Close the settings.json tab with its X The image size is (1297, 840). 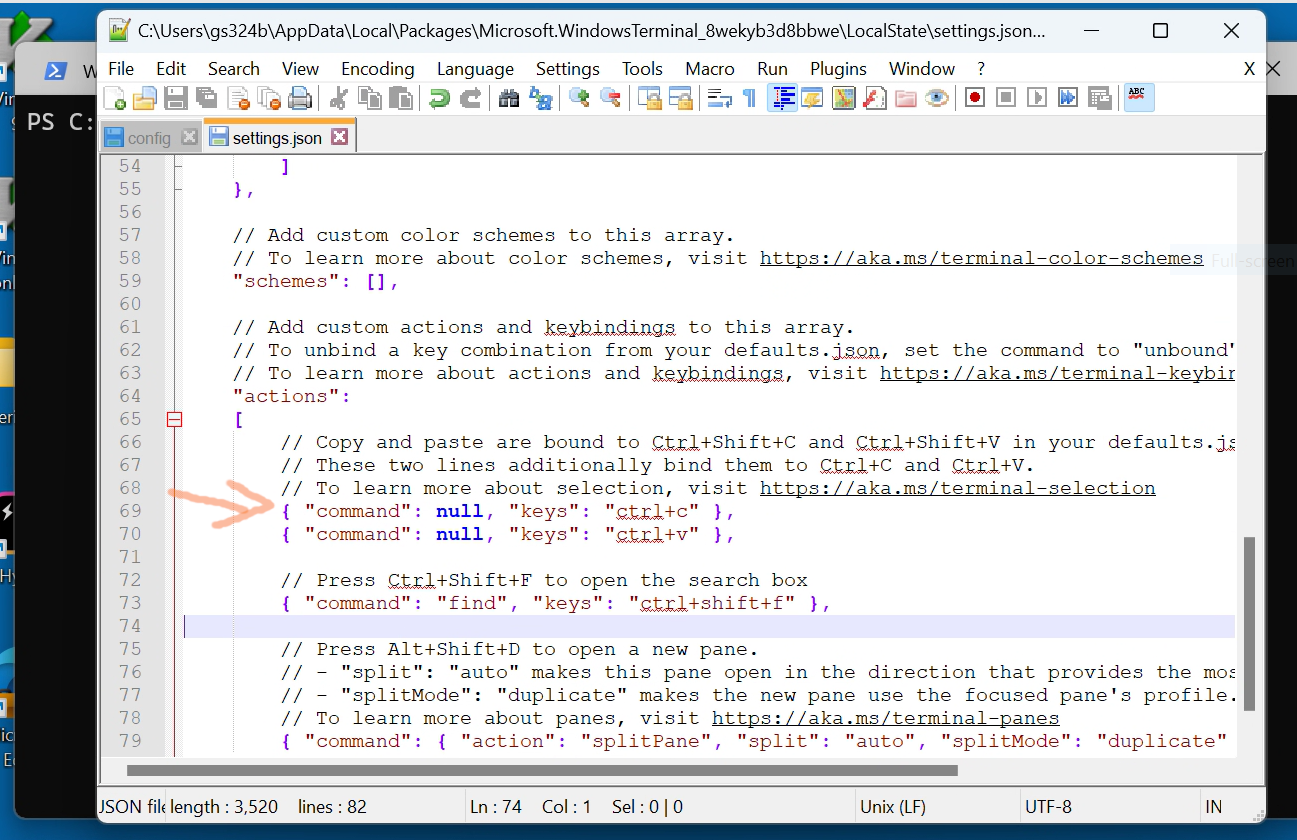[x=340, y=137]
